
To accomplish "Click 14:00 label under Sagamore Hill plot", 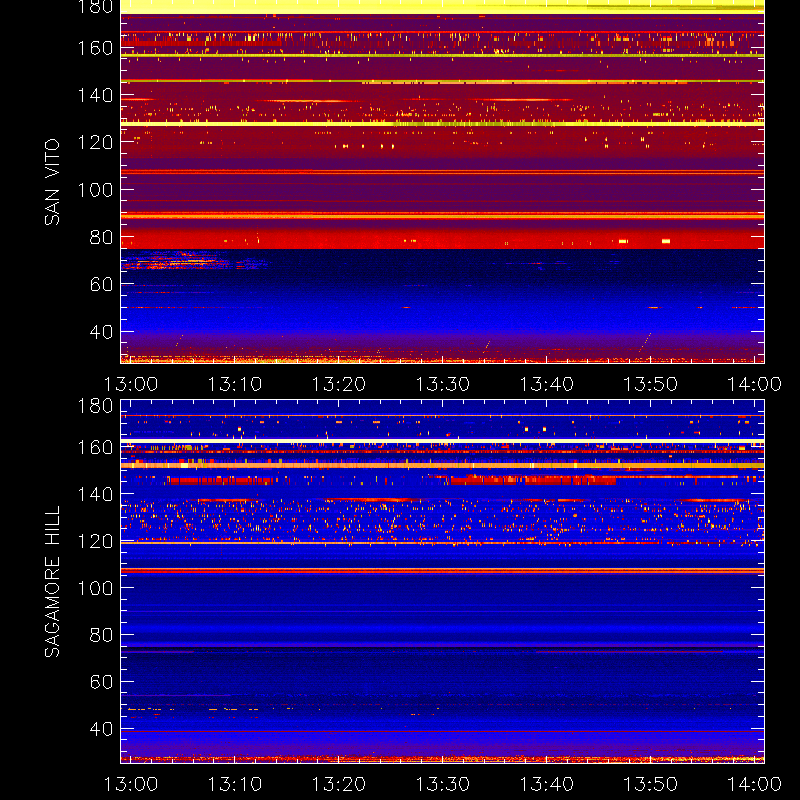I will click(755, 784).
